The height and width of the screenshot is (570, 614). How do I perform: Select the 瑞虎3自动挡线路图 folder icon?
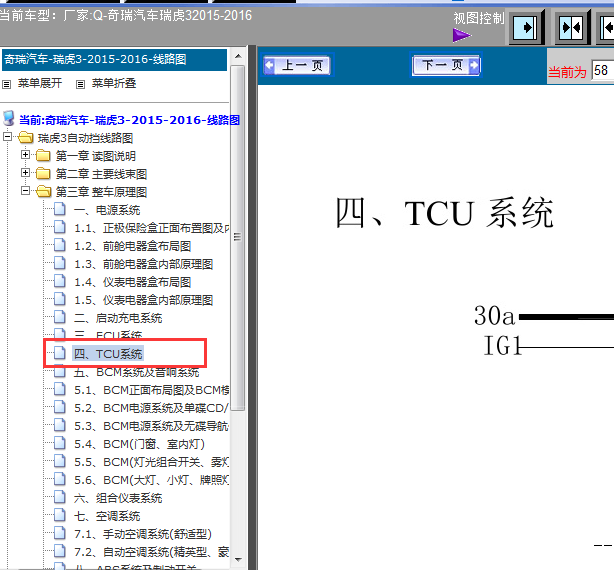coord(25,137)
